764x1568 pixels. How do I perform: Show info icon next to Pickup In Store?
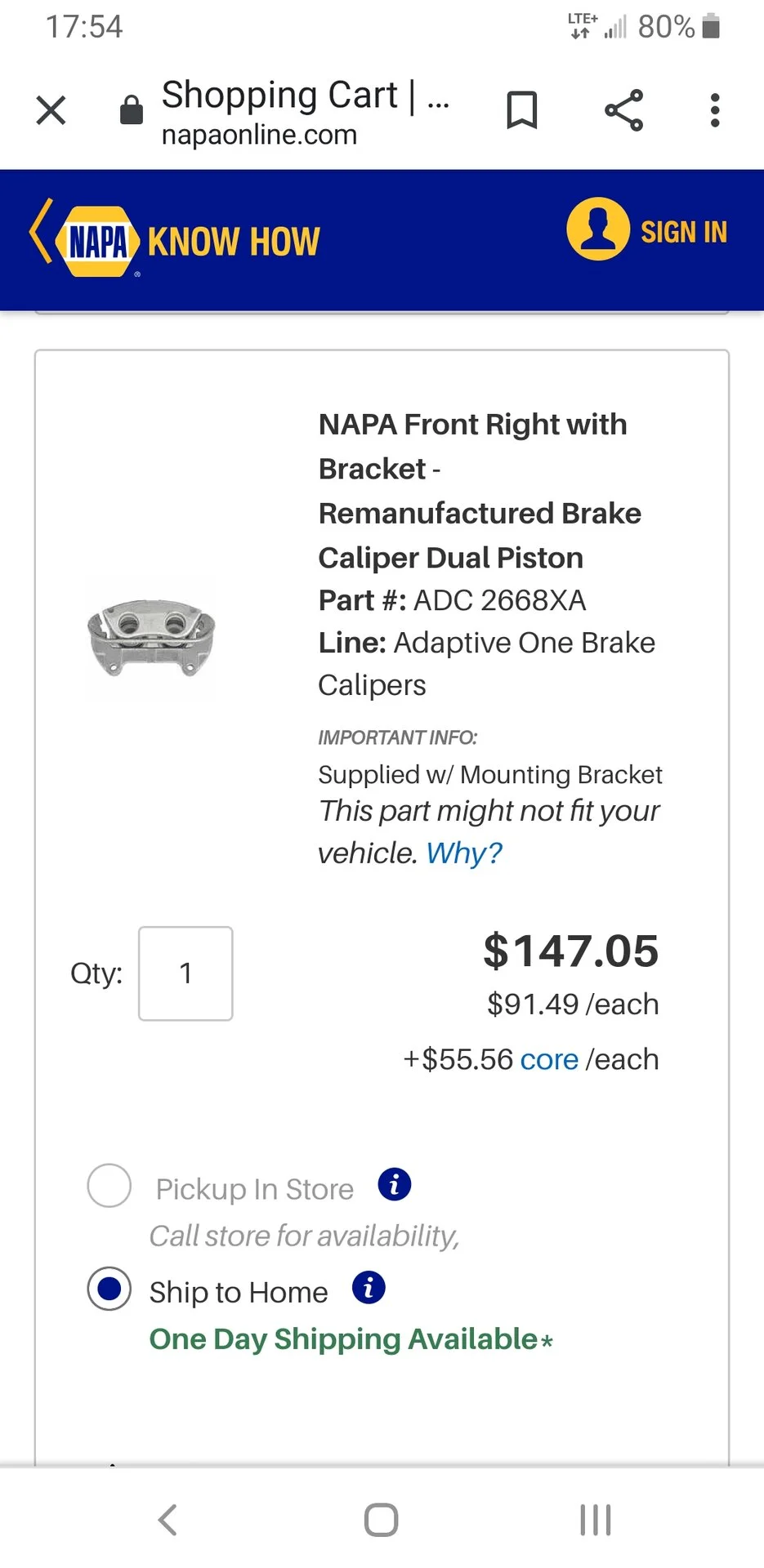395,1184
